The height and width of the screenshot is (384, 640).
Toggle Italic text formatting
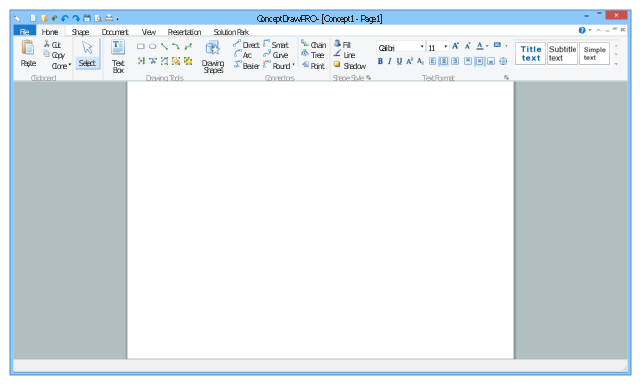point(390,61)
